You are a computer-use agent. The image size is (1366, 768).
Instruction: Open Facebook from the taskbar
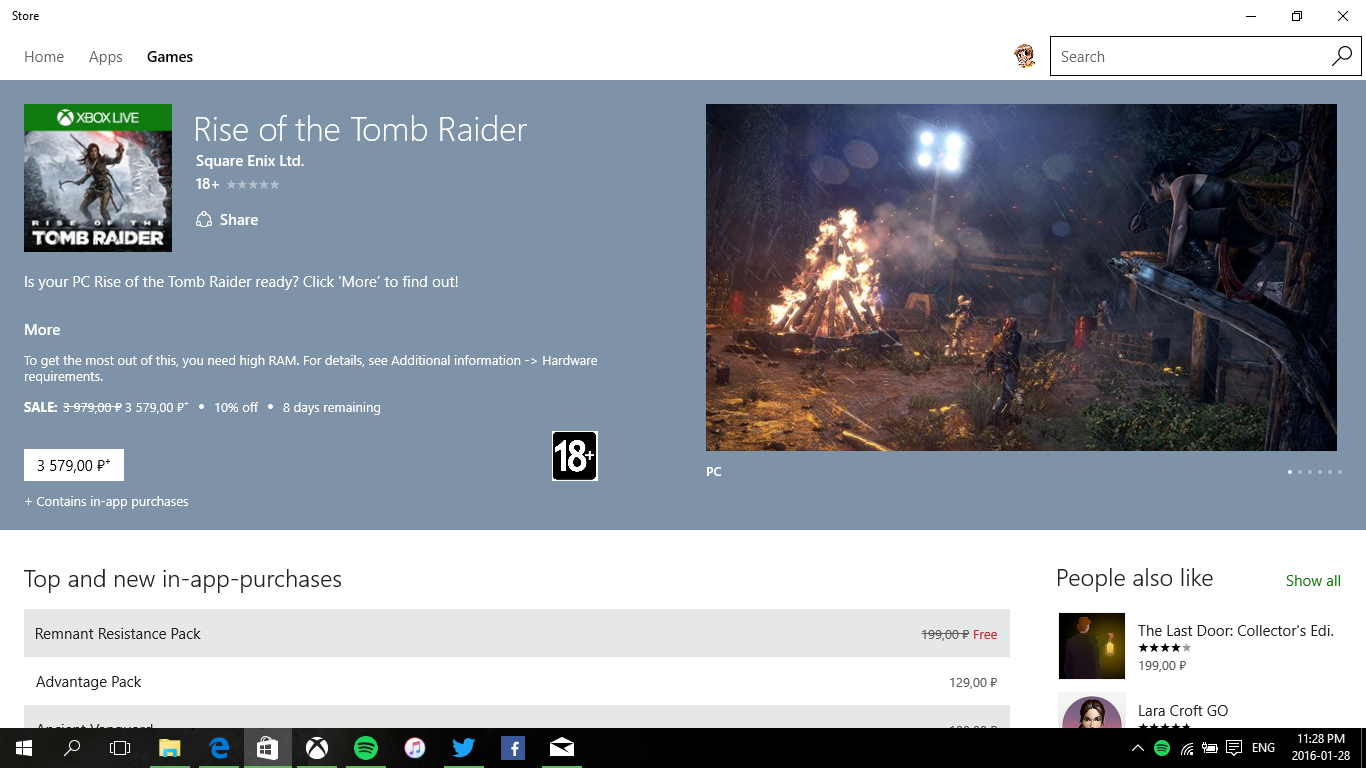coord(513,748)
